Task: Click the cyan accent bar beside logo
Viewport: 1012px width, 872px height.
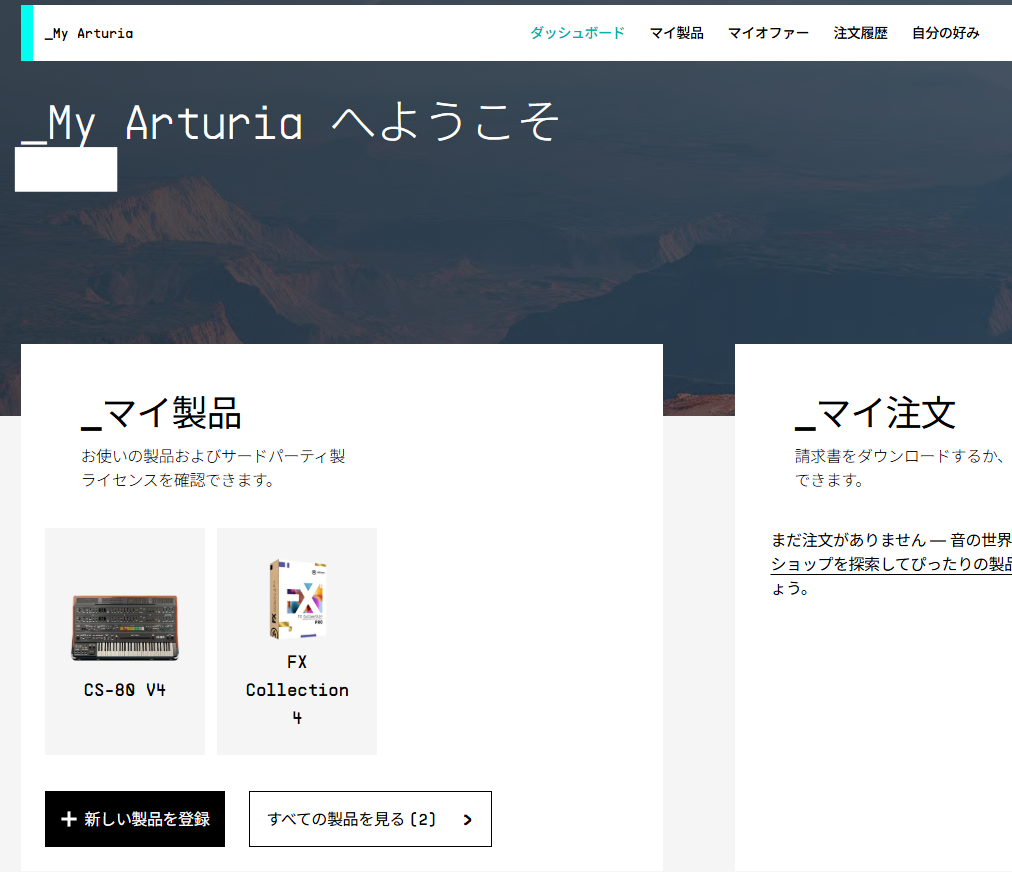Action: point(27,33)
